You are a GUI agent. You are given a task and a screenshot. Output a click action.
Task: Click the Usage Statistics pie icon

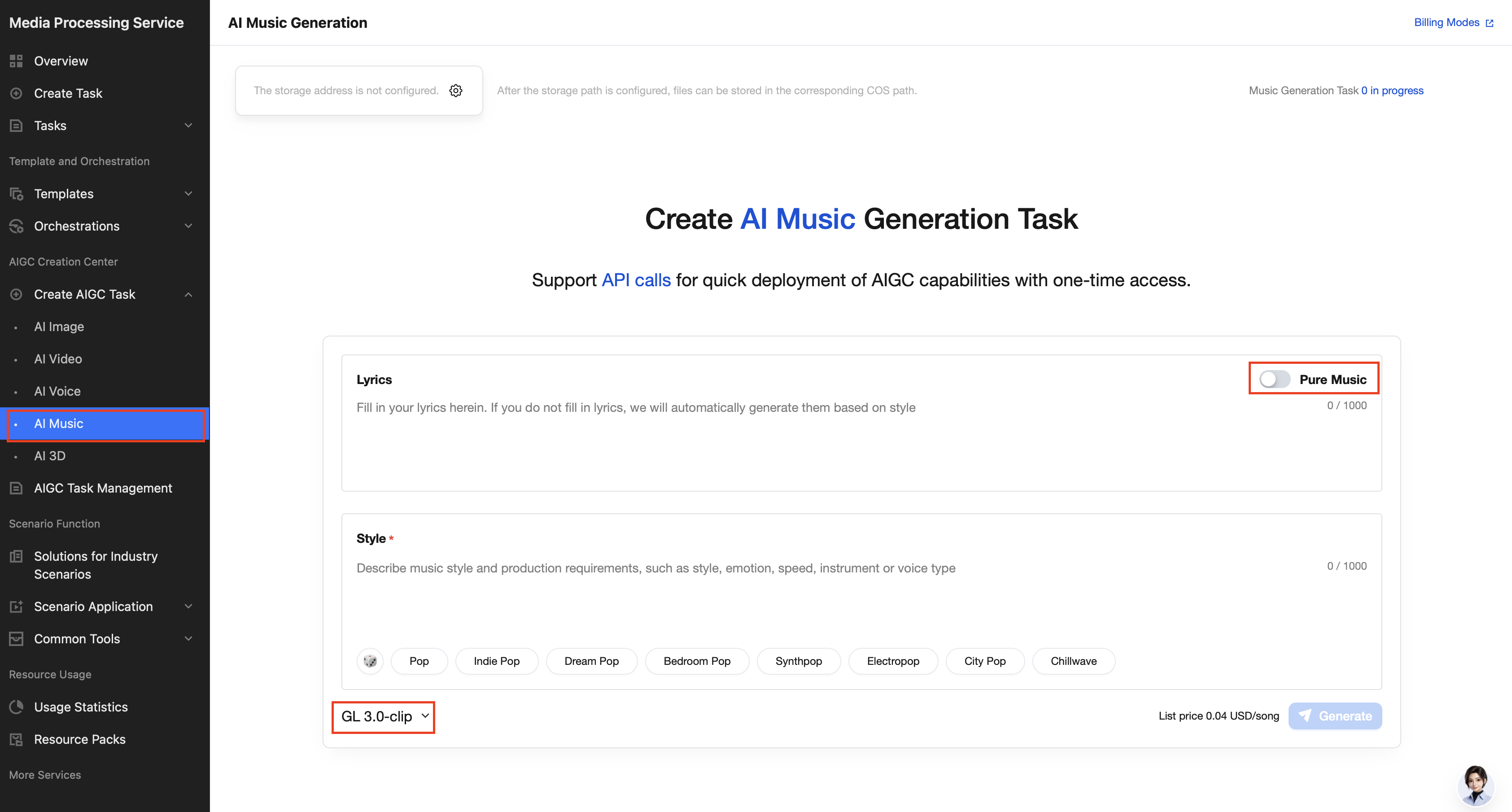pyautogui.click(x=17, y=707)
